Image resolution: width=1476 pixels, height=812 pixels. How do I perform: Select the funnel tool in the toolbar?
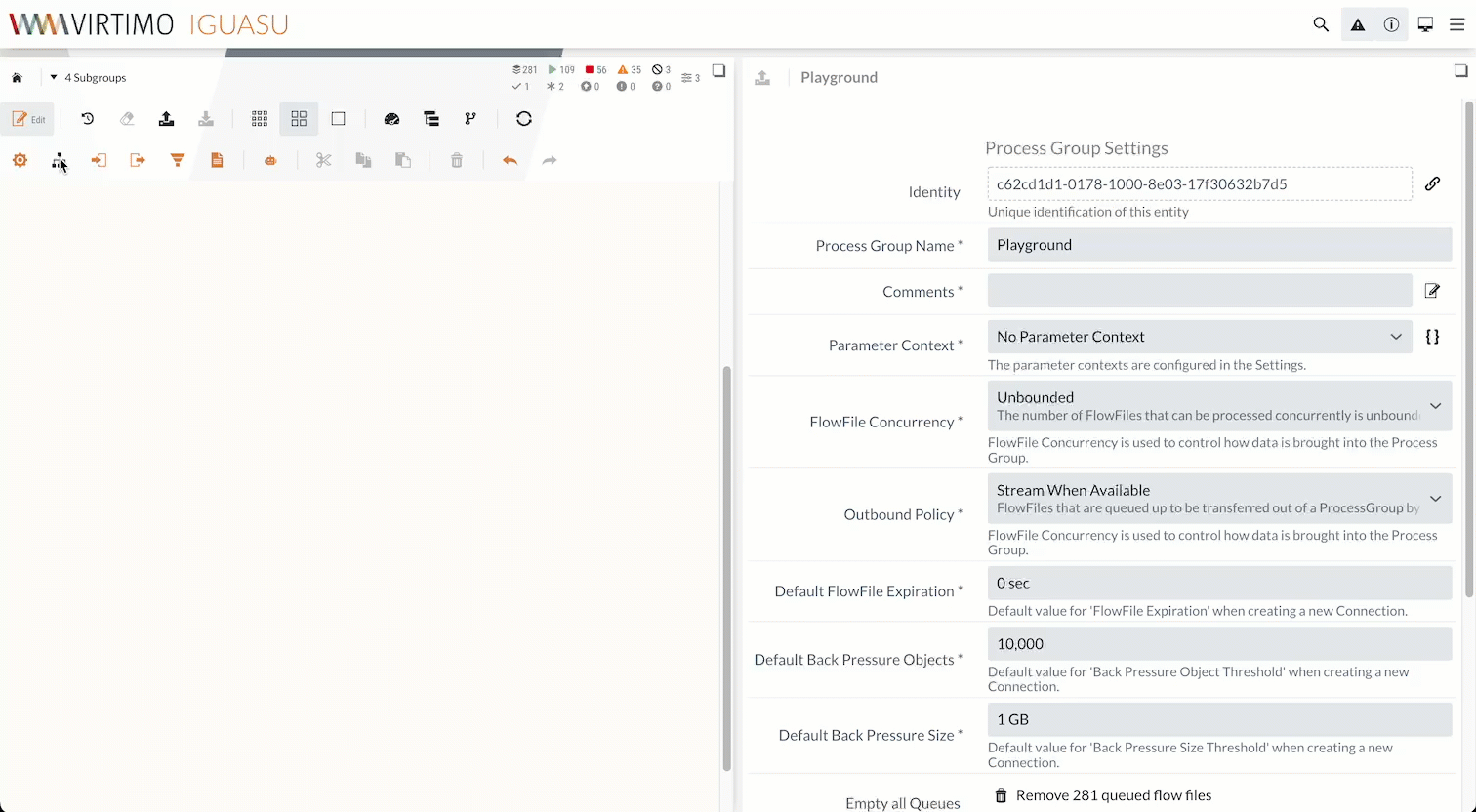pos(177,160)
